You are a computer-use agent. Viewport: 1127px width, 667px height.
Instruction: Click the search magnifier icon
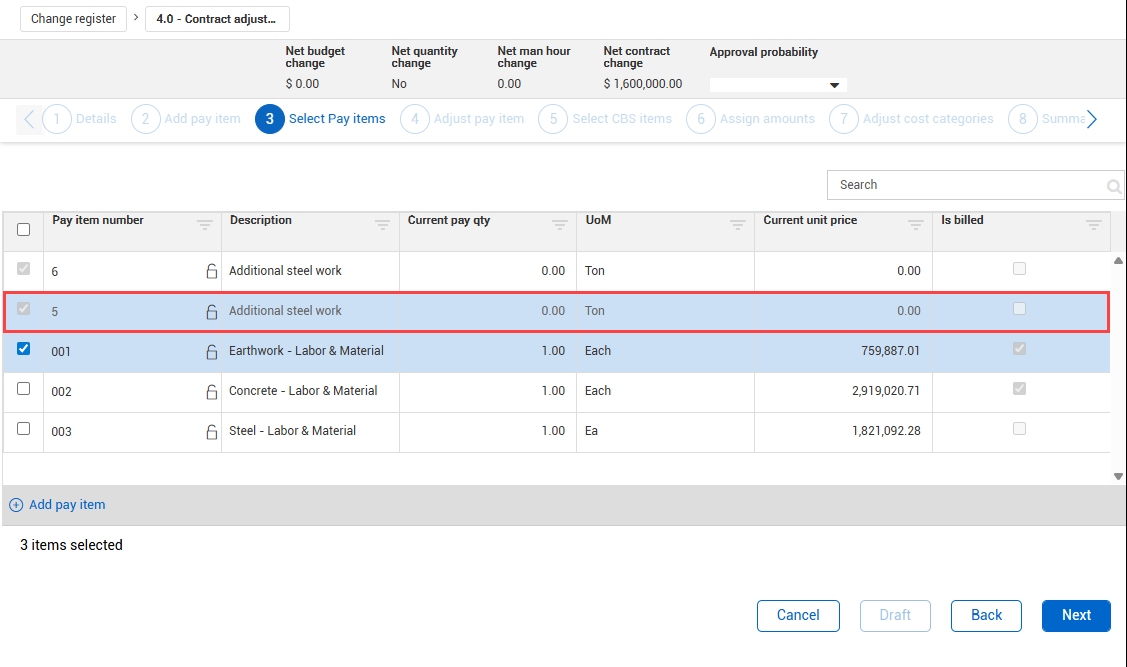point(1113,186)
